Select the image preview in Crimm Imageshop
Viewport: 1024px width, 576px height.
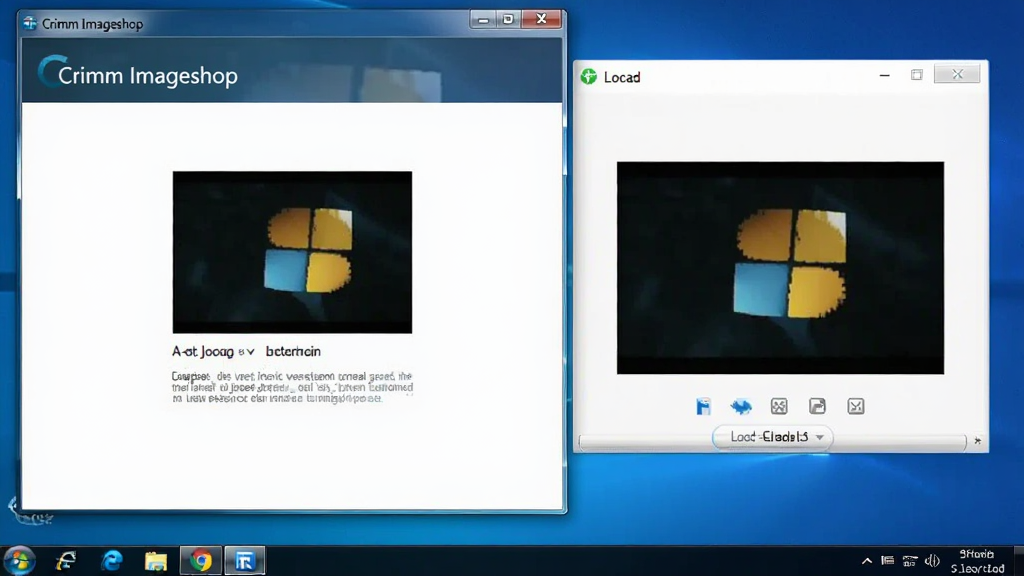[292, 252]
